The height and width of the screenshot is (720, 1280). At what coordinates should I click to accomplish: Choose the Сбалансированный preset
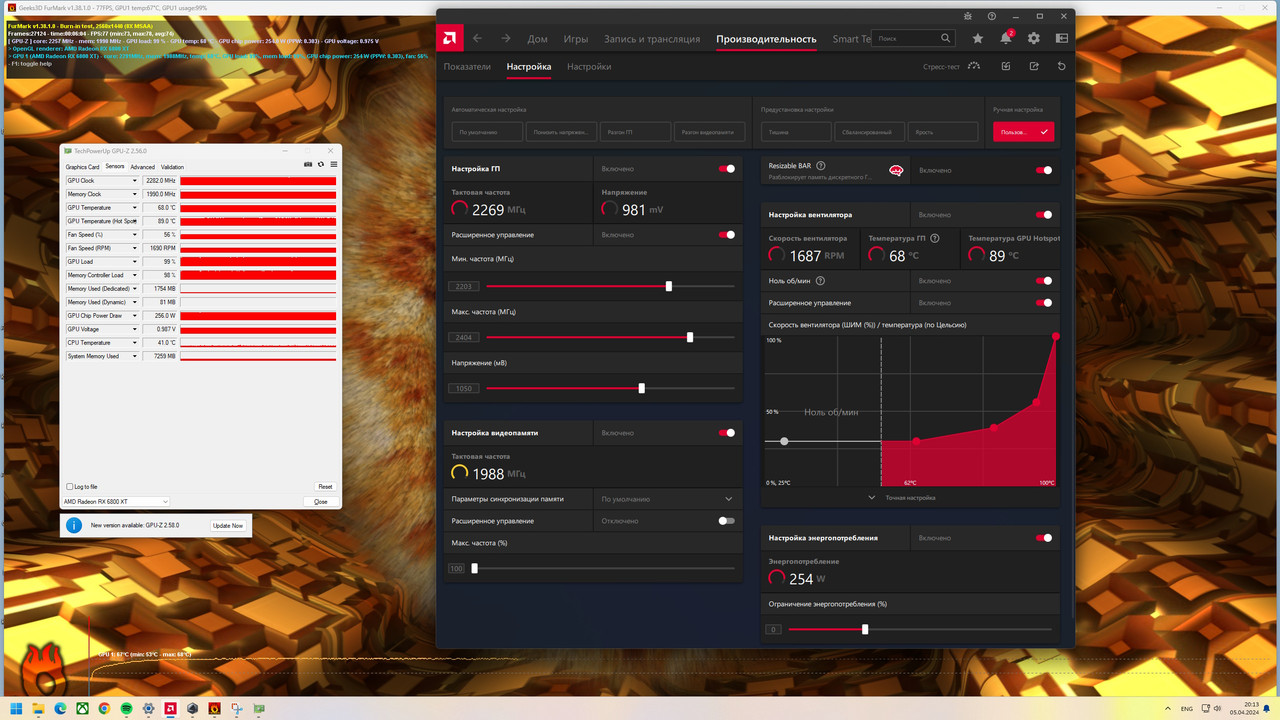tap(869, 132)
